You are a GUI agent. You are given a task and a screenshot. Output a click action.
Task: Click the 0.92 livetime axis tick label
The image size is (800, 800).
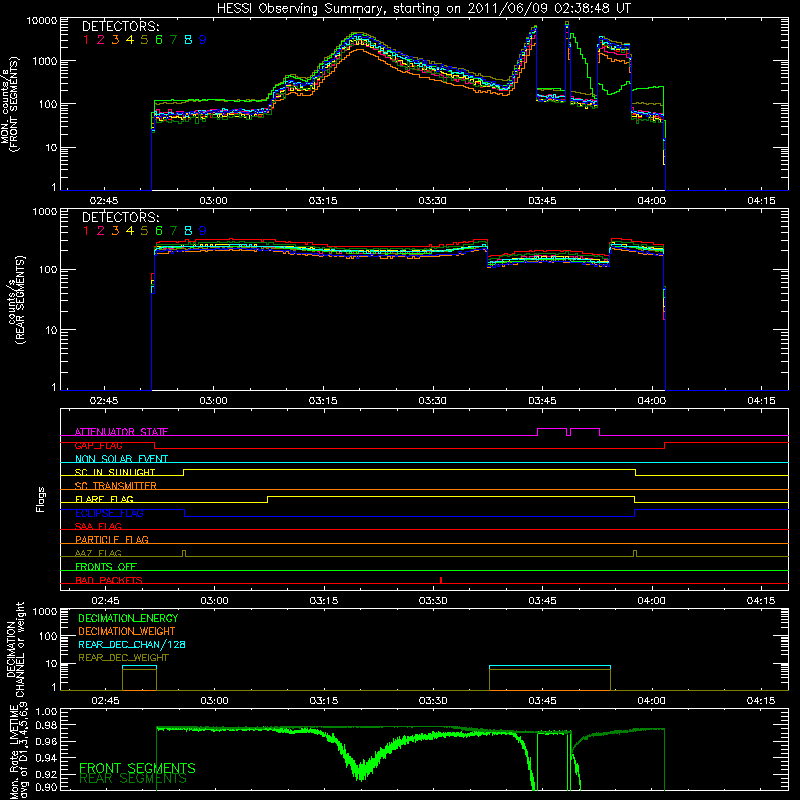pos(46,774)
